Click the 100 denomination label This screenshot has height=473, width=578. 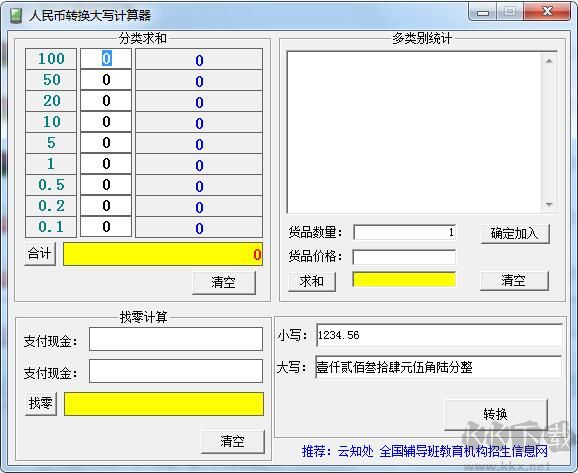51,59
